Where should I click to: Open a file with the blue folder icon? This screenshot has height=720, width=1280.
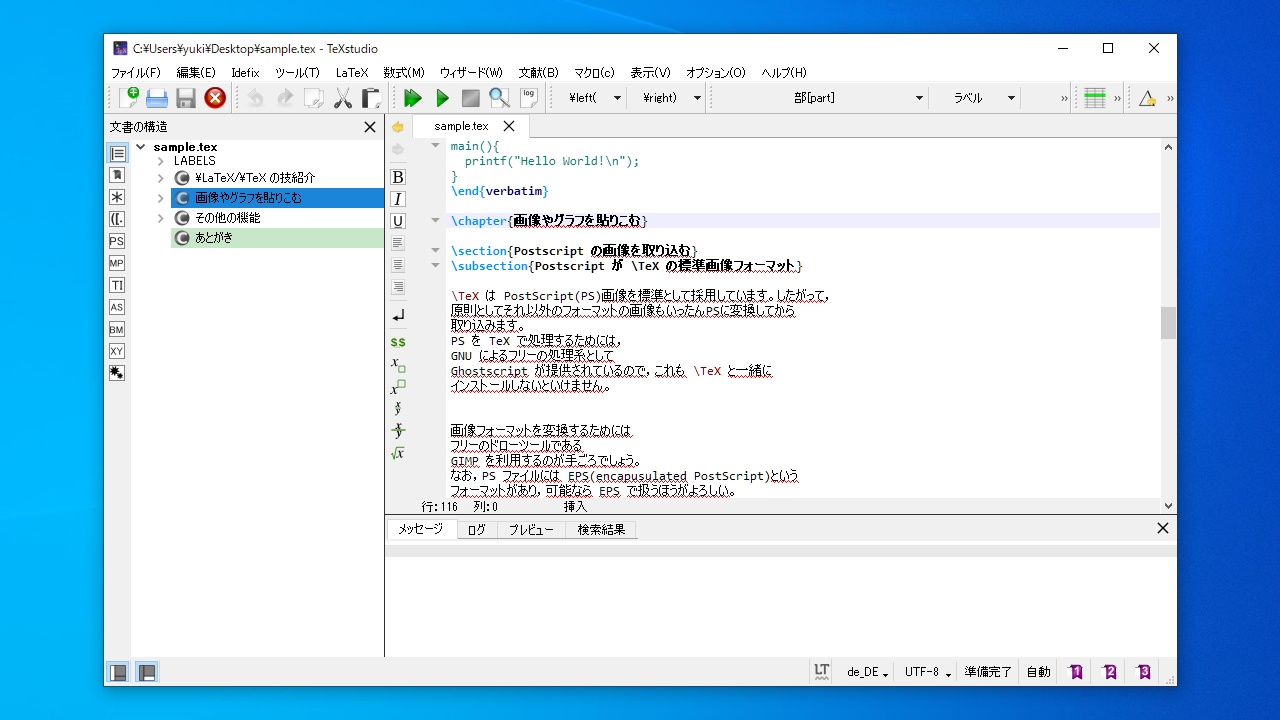tap(157, 98)
